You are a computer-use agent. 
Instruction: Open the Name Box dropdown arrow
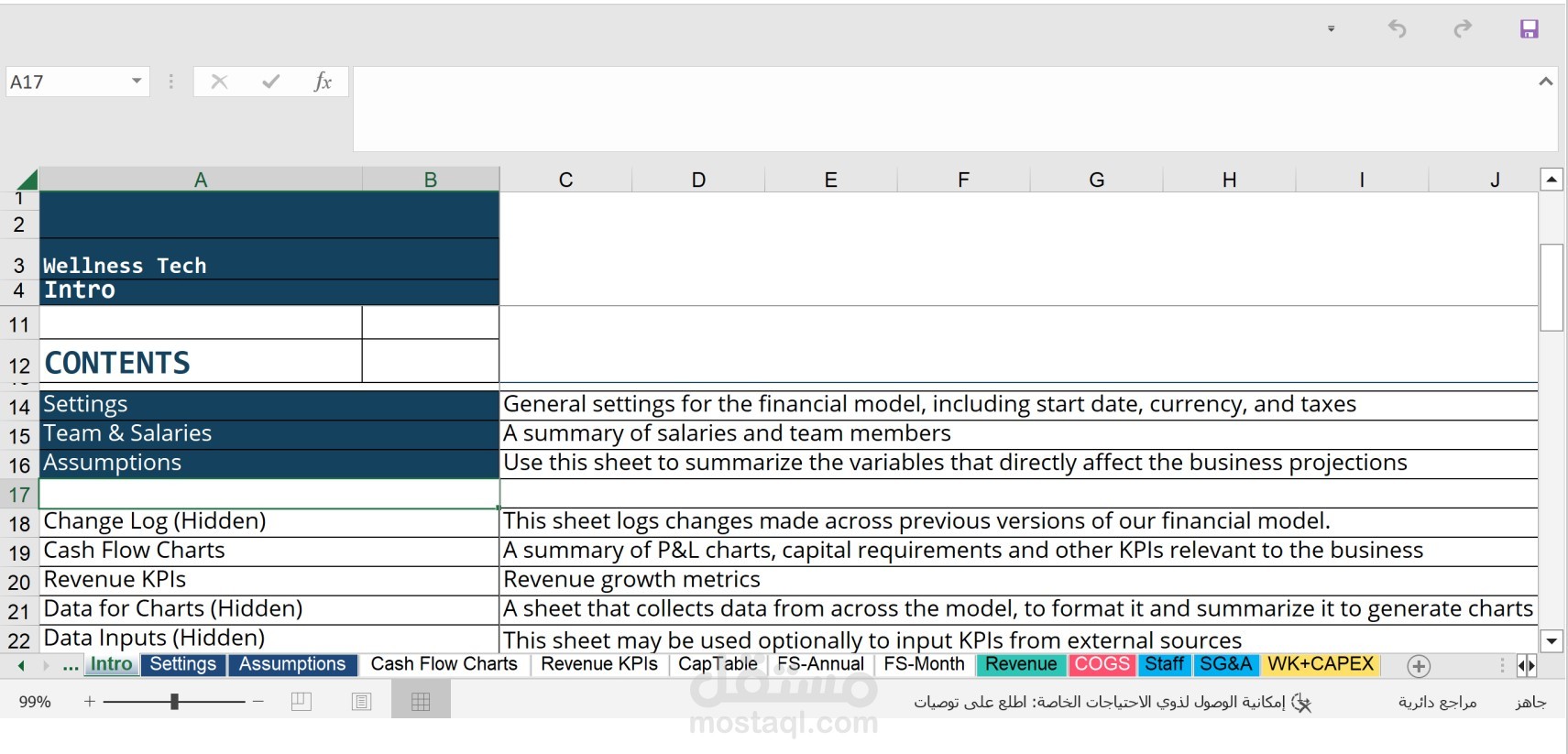(x=137, y=82)
